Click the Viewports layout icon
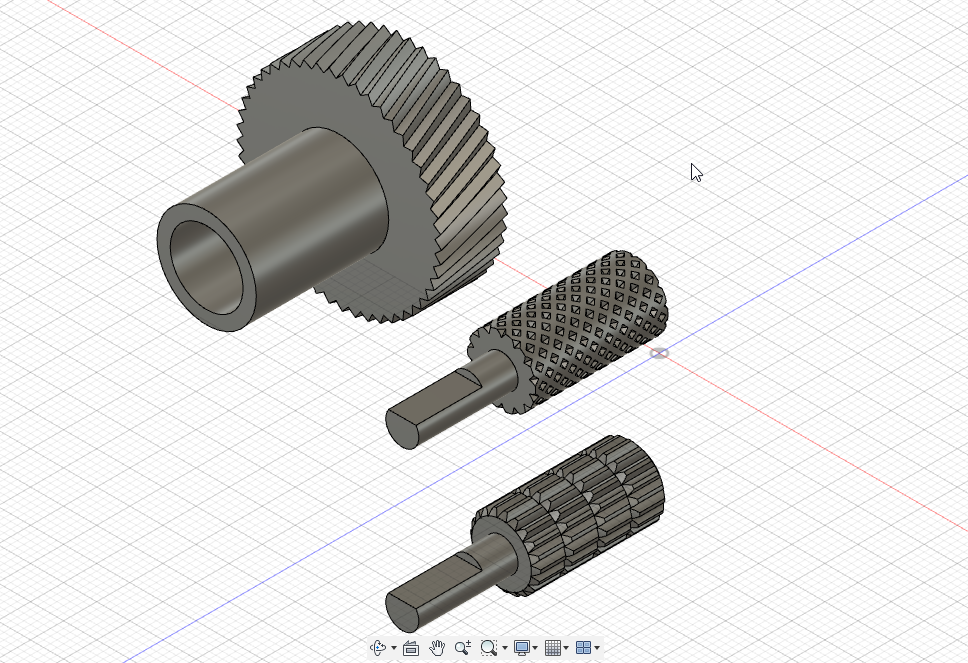Image resolution: width=968 pixels, height=663 pixels. coord(583,648)
